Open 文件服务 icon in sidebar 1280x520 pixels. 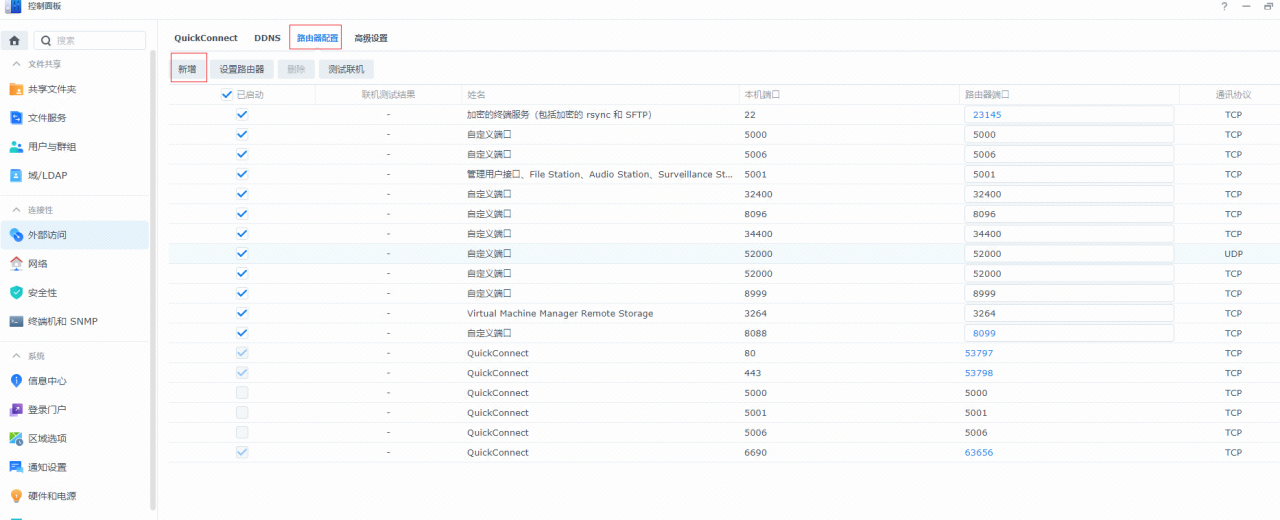point(16,118)
